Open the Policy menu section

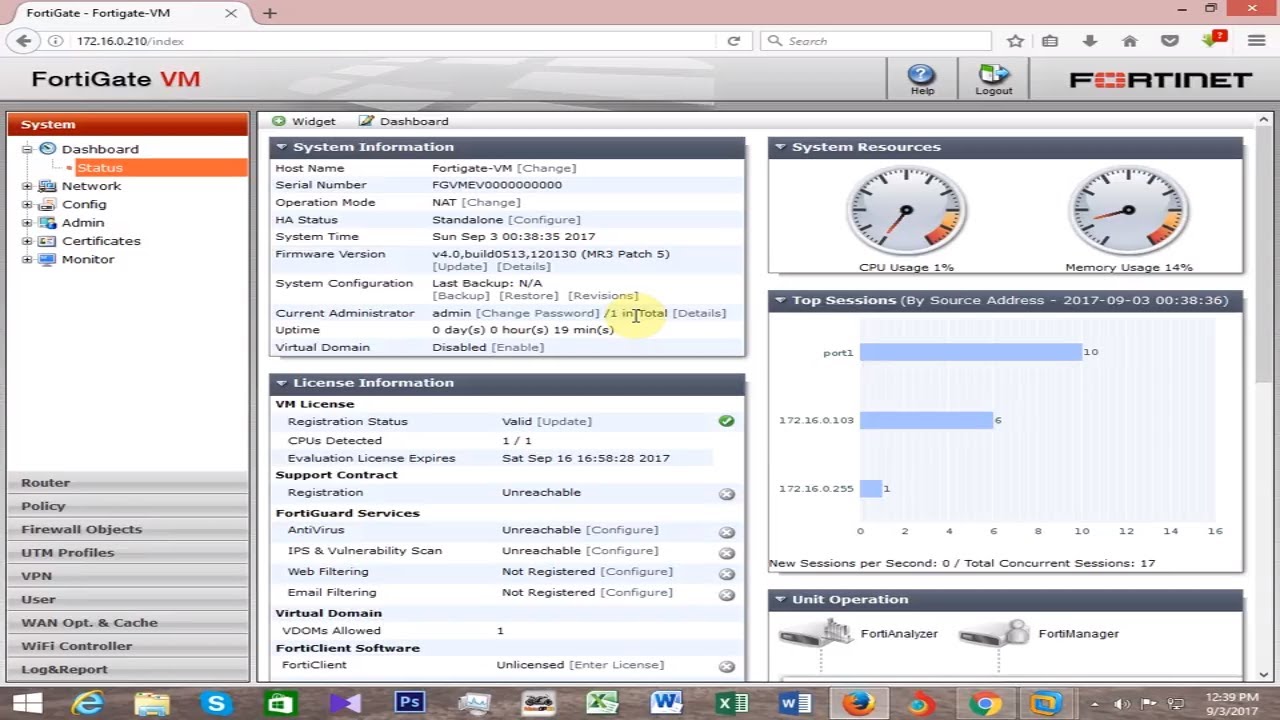(127, 506)
